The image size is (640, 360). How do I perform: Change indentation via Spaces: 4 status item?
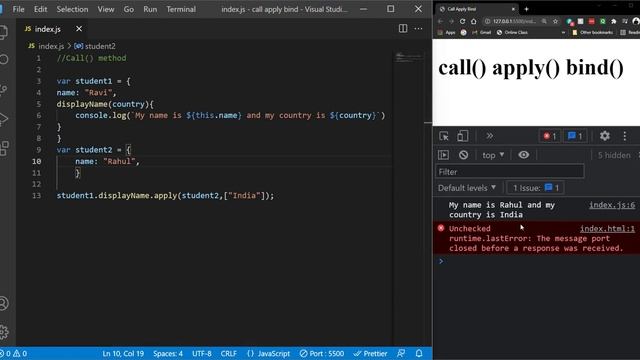tap(168, 353)
